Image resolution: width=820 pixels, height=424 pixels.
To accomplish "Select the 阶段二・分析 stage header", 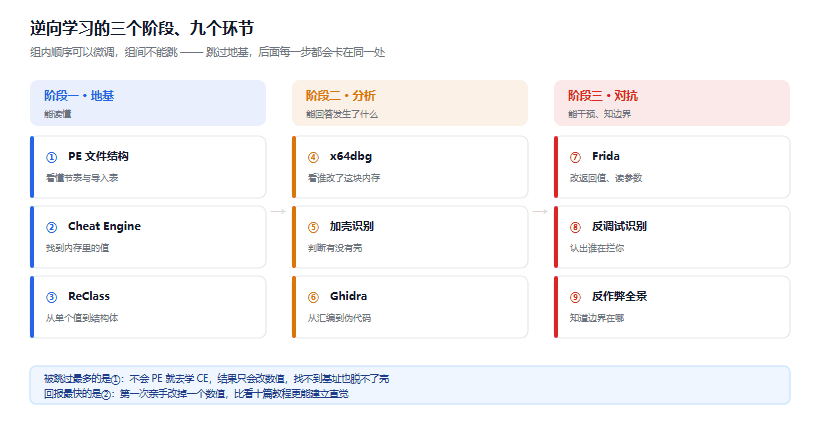I will (410, 103).
